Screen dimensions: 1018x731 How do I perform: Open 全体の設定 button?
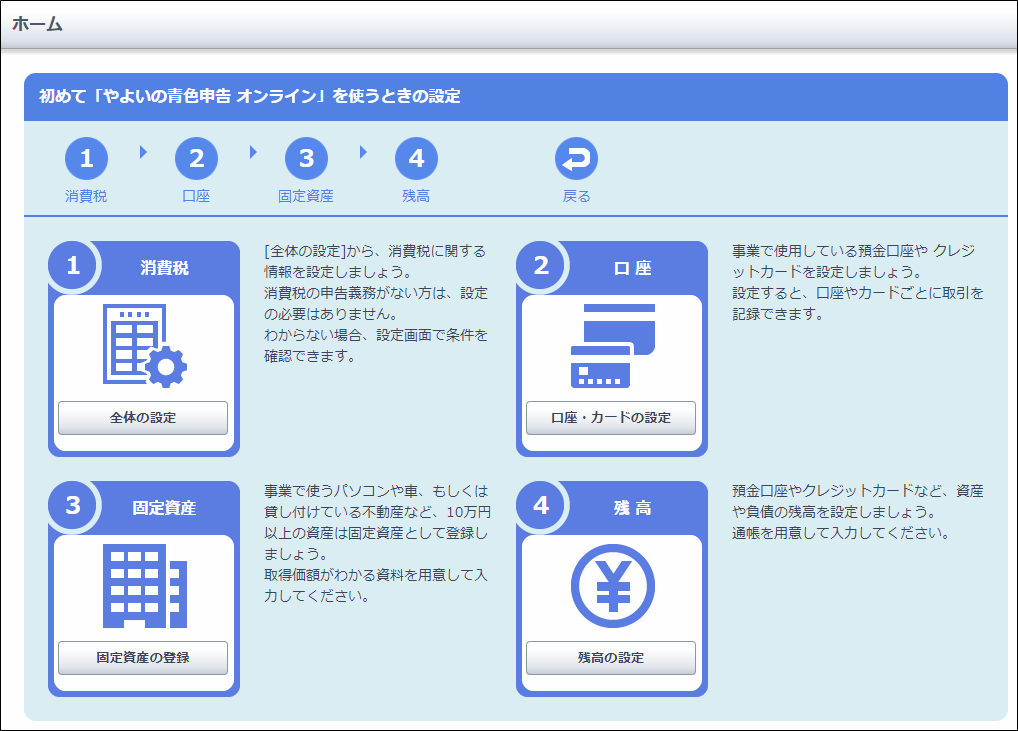pos(143,418)
